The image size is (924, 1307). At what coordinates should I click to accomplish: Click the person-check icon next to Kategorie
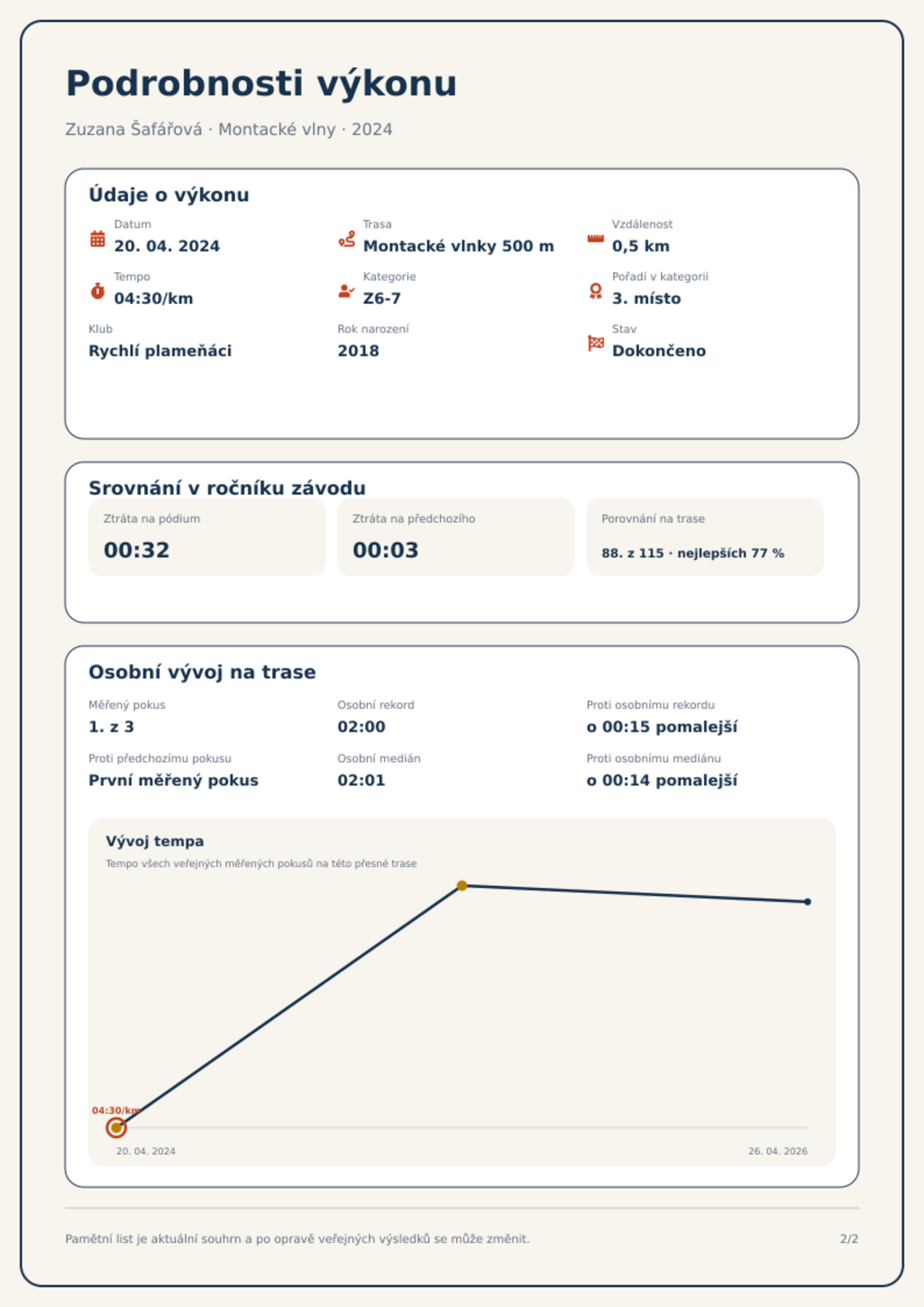click(x=347, y=291)
